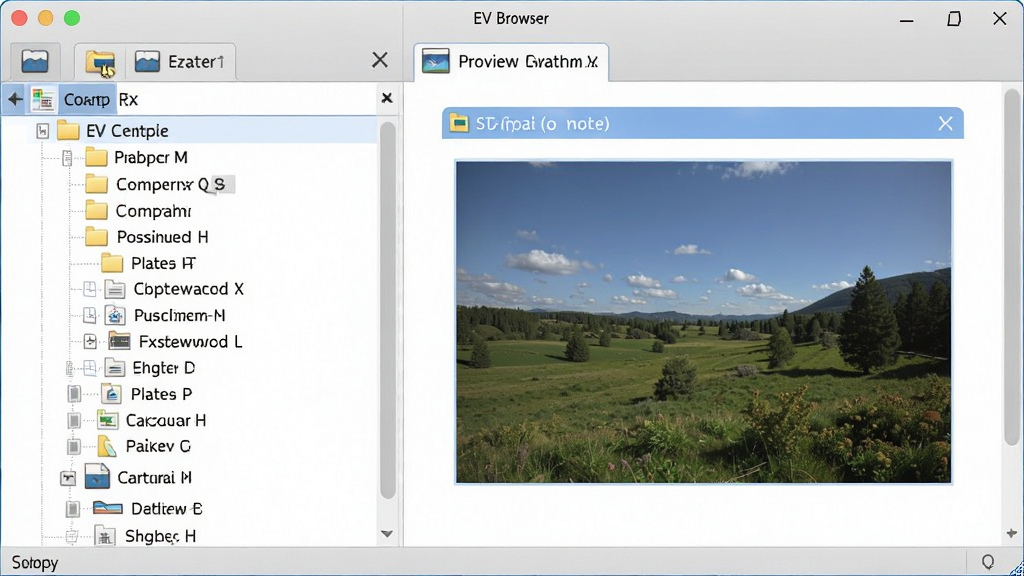1024x576 pixels.
Task: Close the blue note banner
Action: pyautogui.click(x=945, y=123)
